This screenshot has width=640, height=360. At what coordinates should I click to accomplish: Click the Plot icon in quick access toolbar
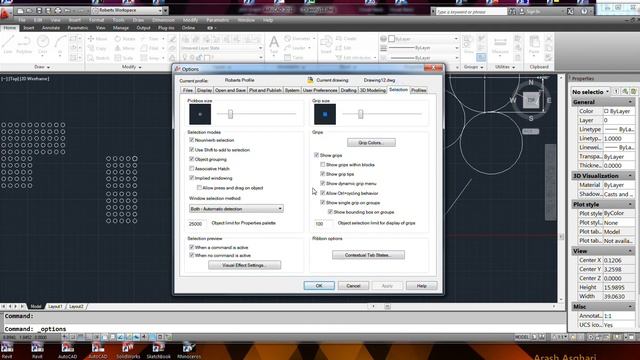point(58,11)
